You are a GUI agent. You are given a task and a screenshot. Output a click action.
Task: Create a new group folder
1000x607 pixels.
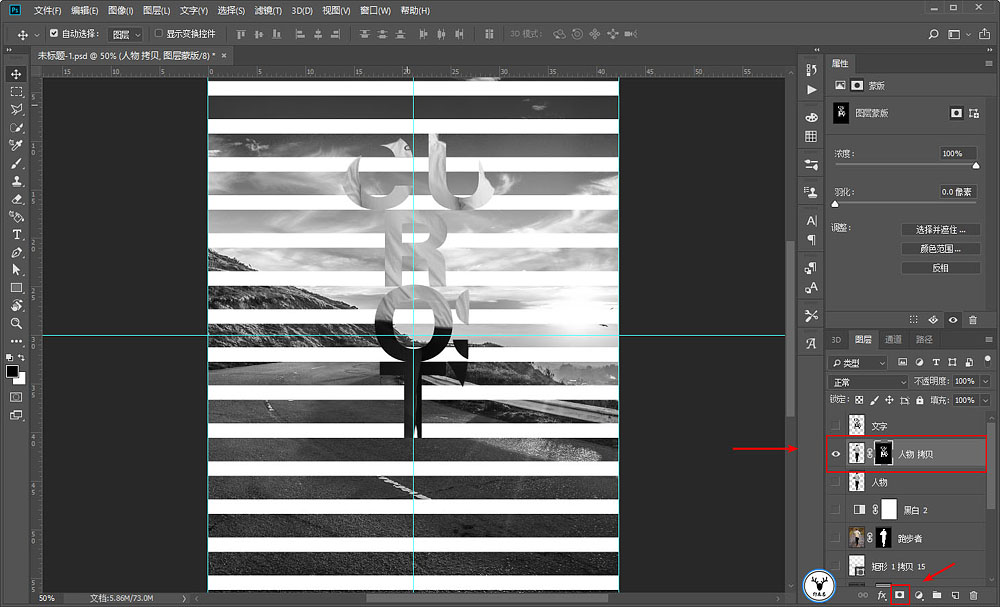[937, 595]
